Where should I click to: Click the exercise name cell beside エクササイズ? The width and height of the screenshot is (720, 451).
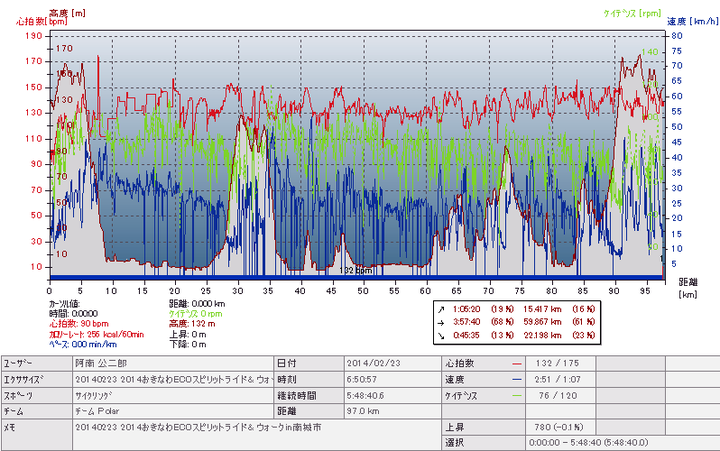point(173,380)
